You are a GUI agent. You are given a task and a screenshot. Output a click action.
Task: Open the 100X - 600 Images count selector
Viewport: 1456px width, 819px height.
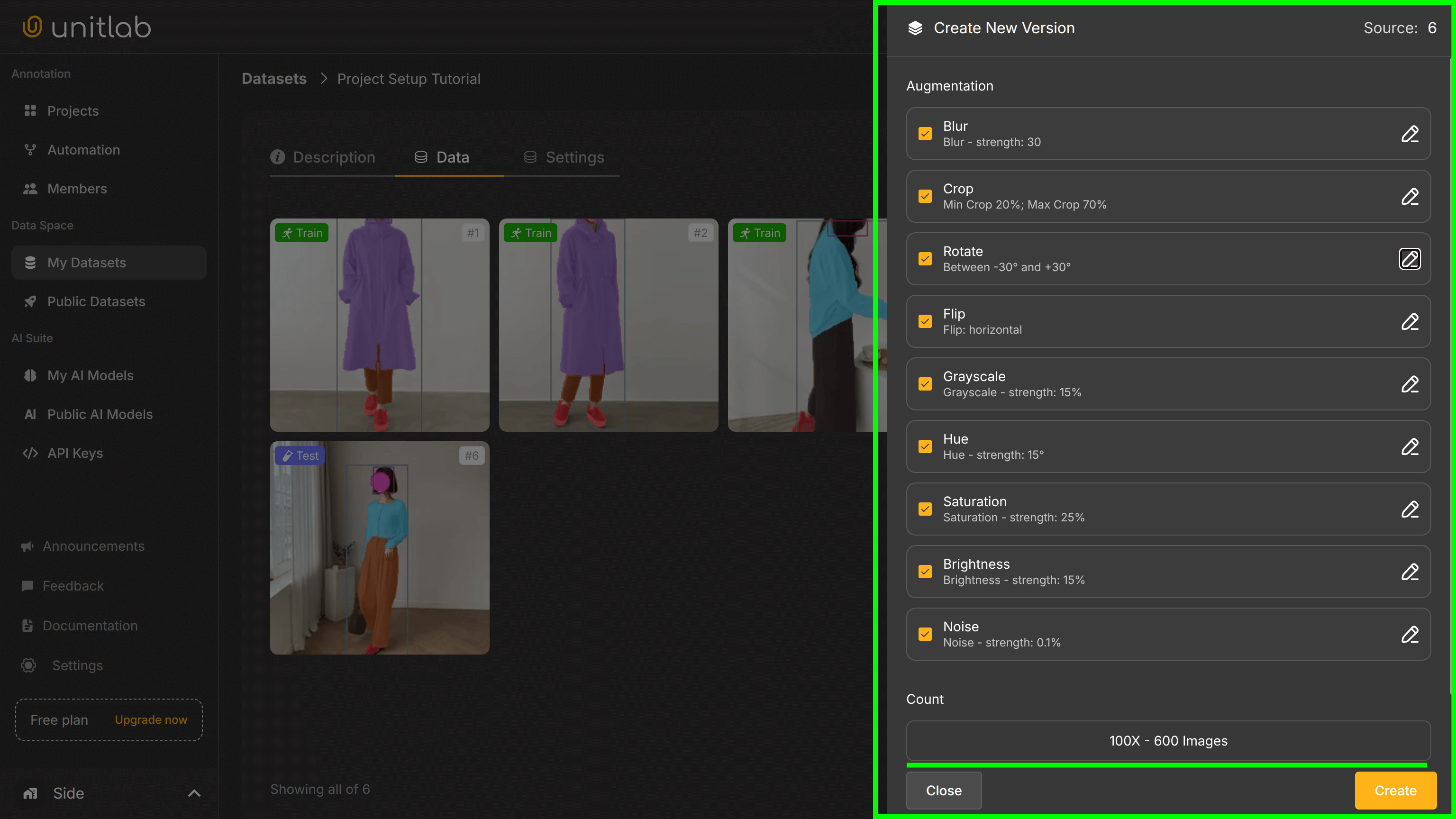[1168, 741]
